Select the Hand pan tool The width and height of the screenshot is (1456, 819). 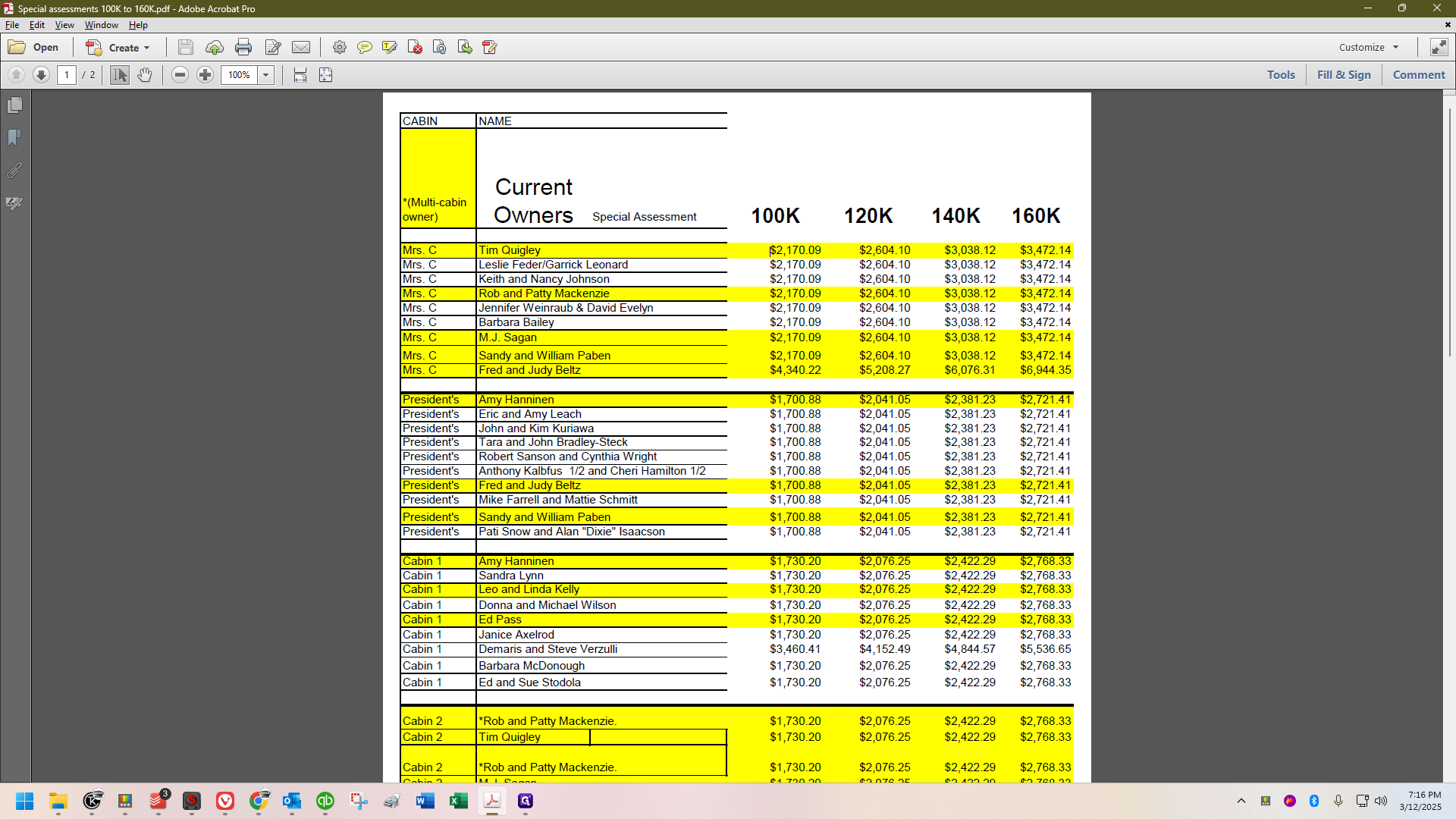[145, 75]
